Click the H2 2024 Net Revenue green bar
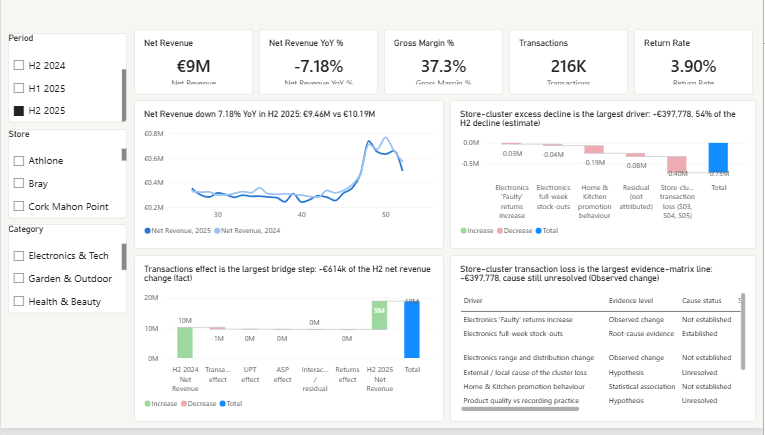 [x=185, y=342]
